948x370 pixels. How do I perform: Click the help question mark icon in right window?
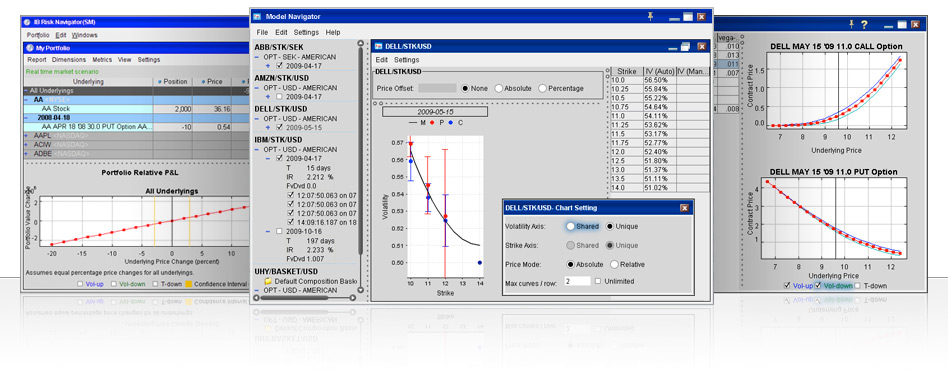pos(865,24)
